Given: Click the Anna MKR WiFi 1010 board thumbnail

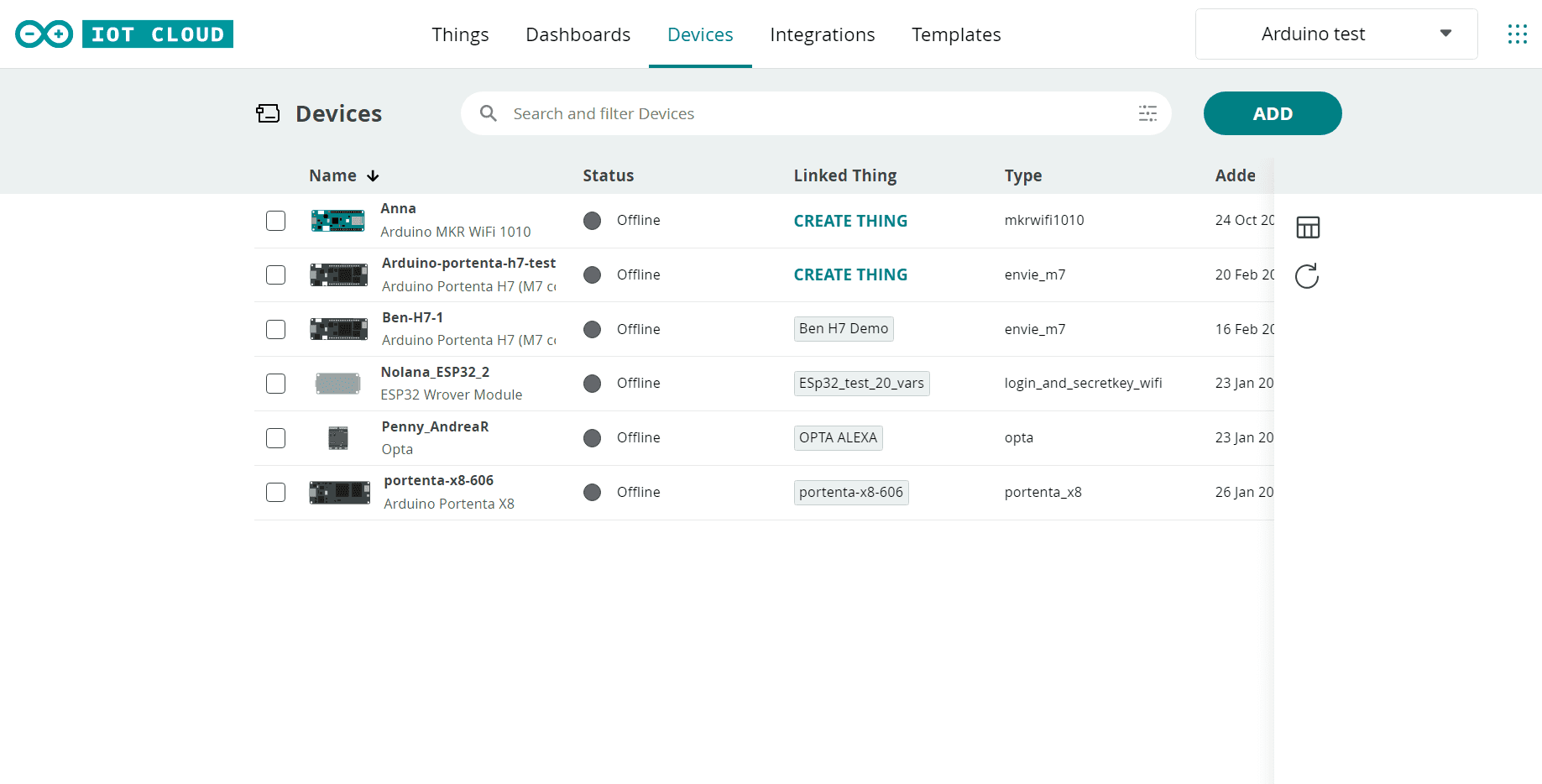Looking at the screenshot, I should click(337, 221).
